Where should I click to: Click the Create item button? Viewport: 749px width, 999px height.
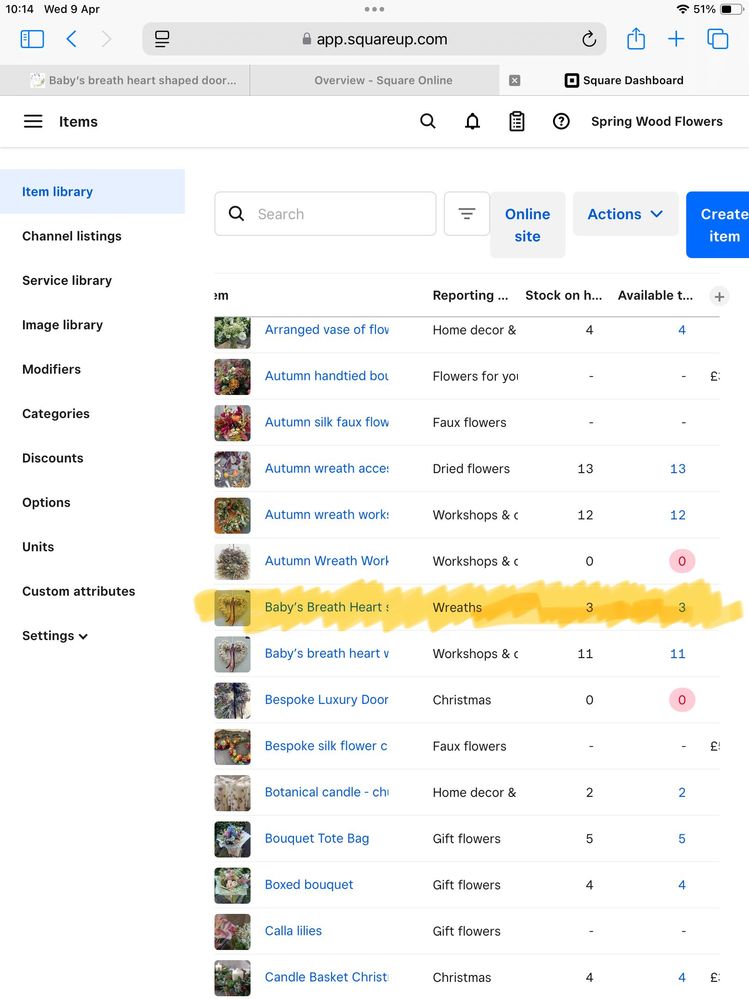pyautogui.click(x=720, y=225)
